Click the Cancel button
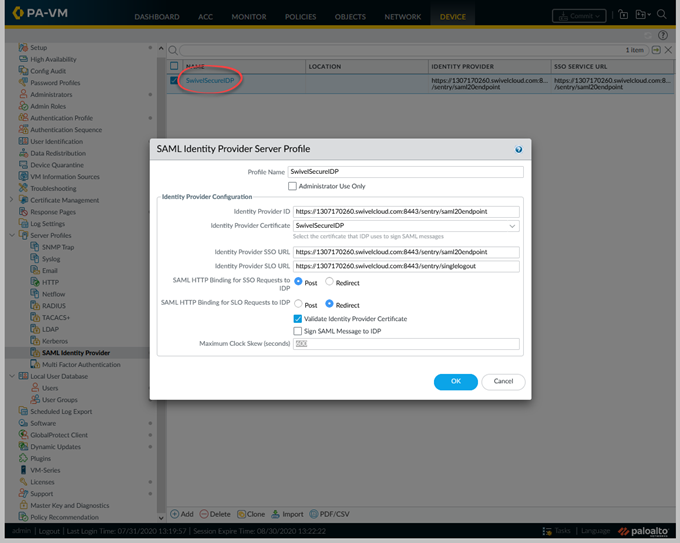 pyautogui.click(x=503, y=381)
